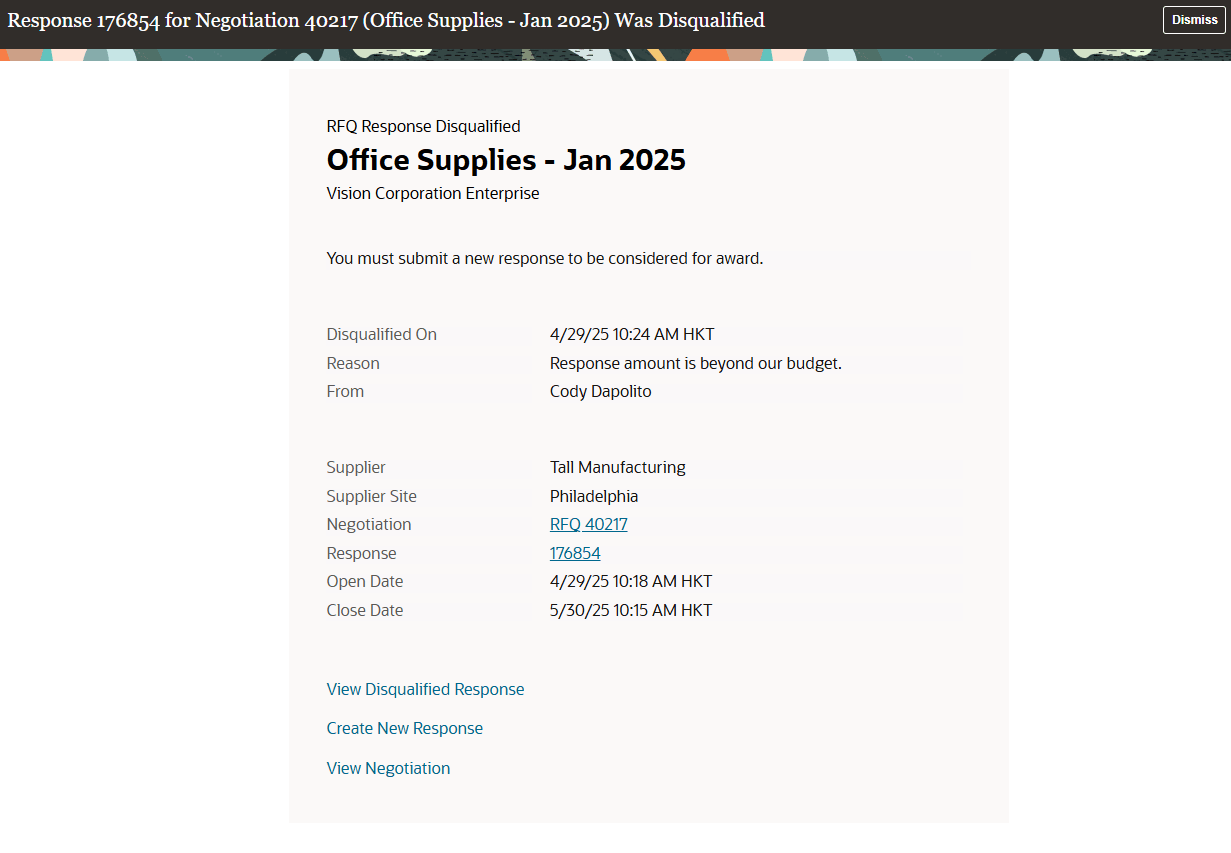Select the Office Supplies - Jan 2025 heading
Image resolution: width=1231 pixels, height=853 pixels.
click(x=506, y=160)
